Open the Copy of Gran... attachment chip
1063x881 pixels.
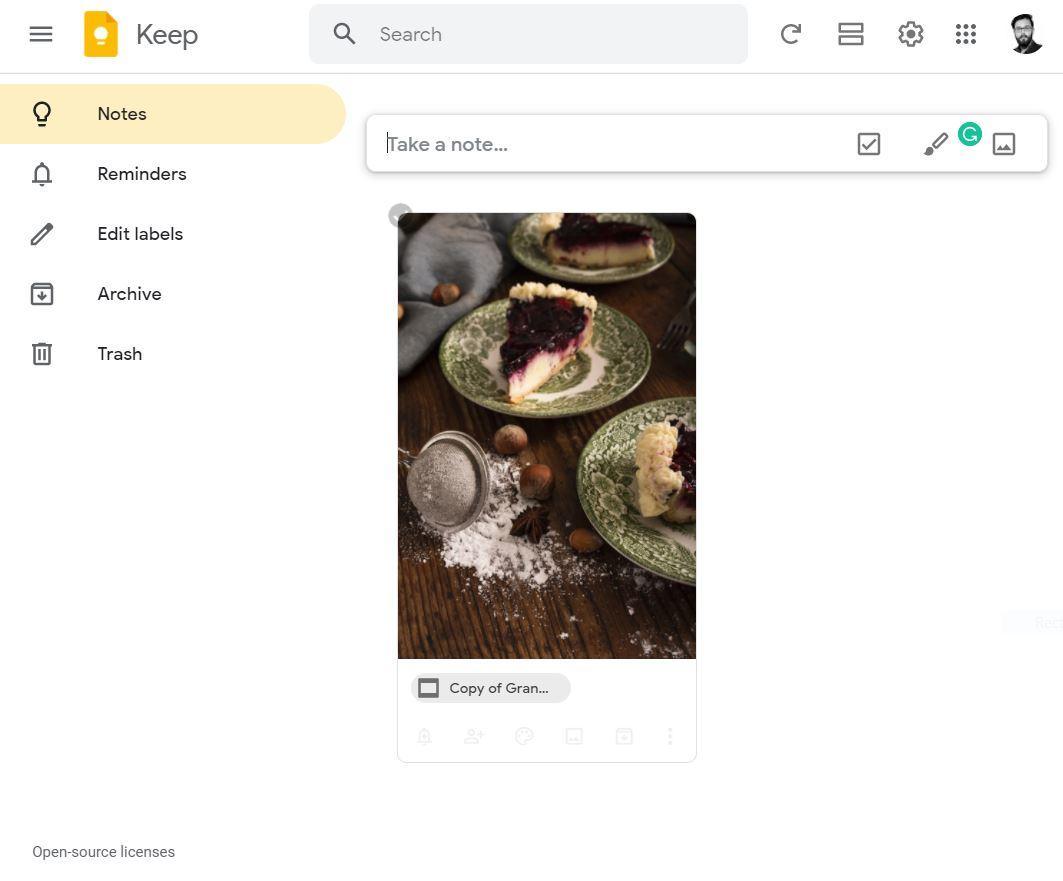[x=490, y=688]
